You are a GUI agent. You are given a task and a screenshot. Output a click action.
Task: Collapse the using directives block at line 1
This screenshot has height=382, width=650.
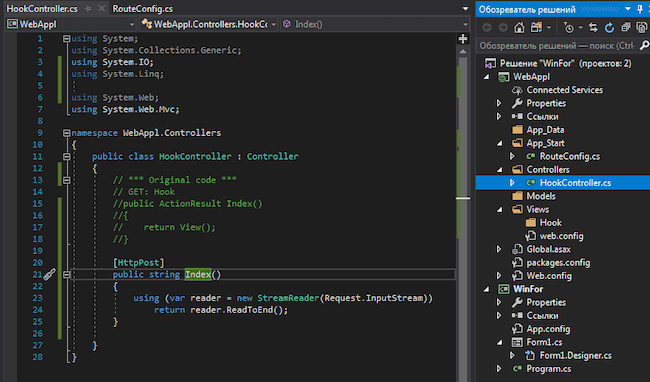pos(66,39)
